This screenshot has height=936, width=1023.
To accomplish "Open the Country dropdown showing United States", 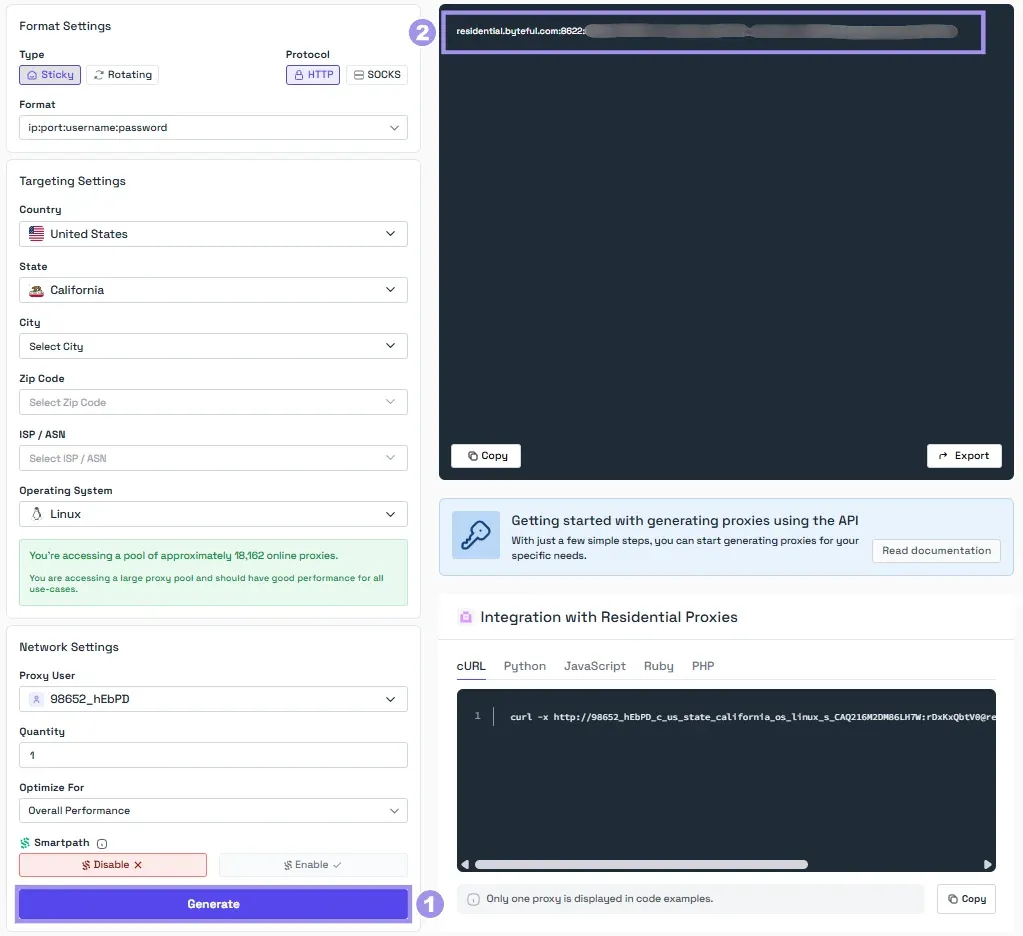I will 213,234.
